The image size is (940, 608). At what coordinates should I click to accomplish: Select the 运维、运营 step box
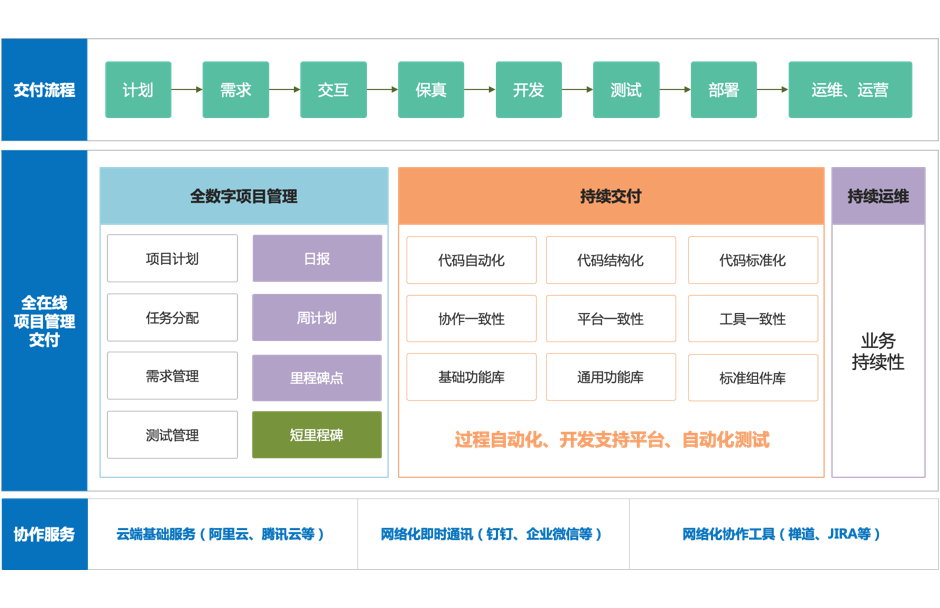coord(850,89)
